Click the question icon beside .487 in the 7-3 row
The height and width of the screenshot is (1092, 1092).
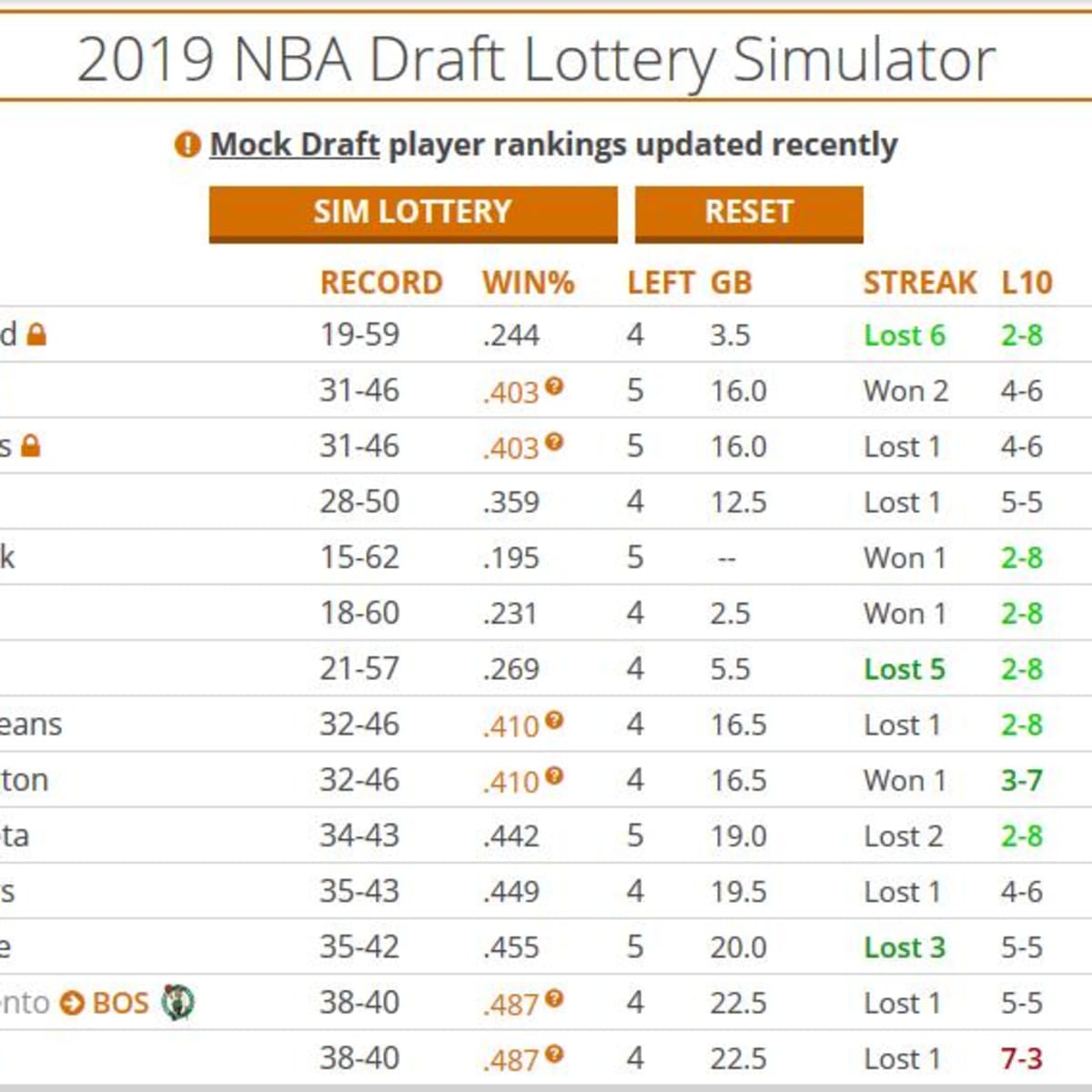coord(554,1055)
